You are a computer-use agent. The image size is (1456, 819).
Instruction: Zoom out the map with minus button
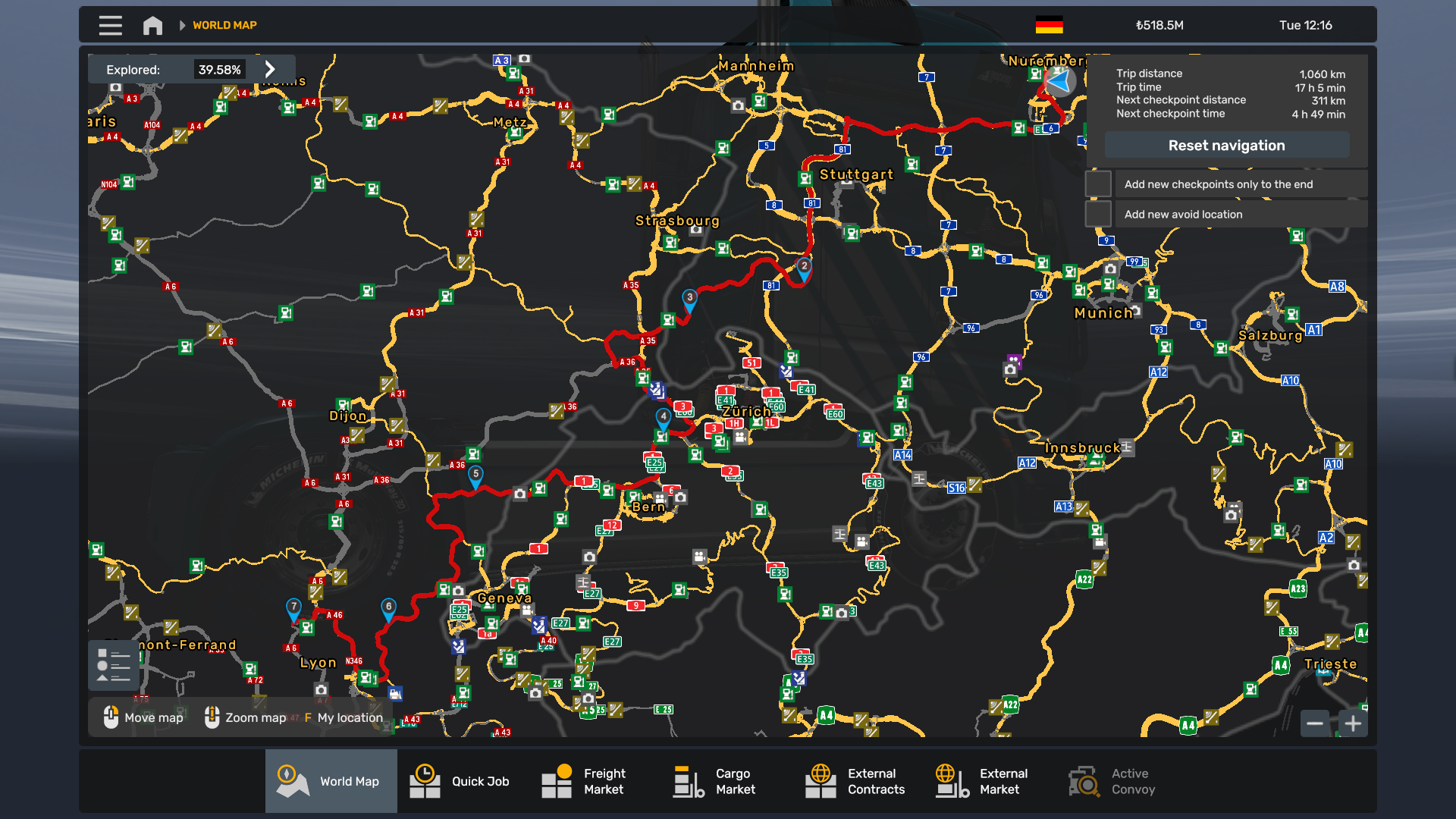click(1315, 723)
